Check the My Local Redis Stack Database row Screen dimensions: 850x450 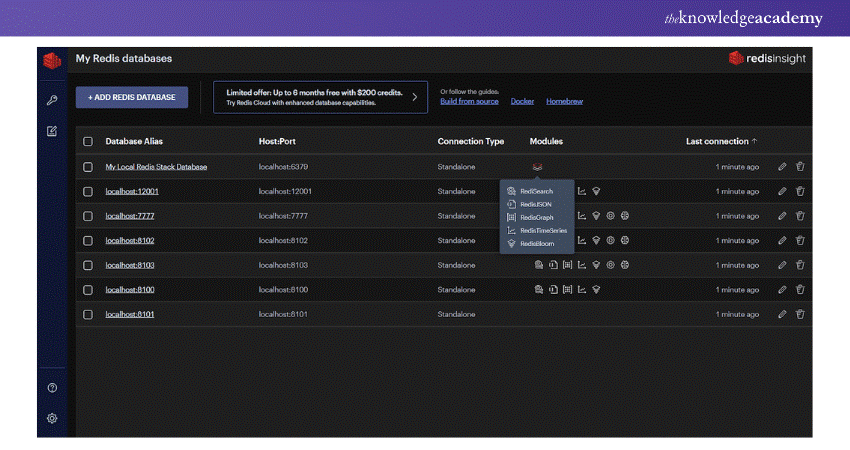tap(88, 167)
